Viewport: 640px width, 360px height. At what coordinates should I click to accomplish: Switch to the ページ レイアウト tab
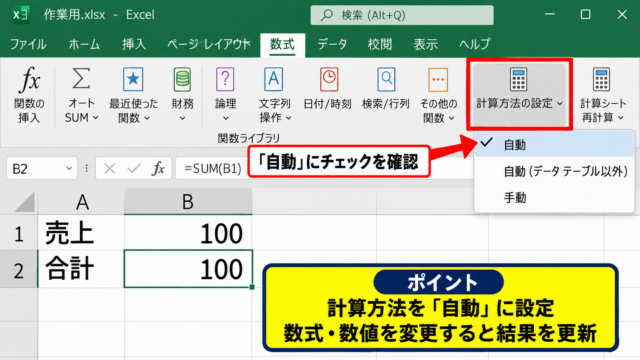[x=209, y=44]
